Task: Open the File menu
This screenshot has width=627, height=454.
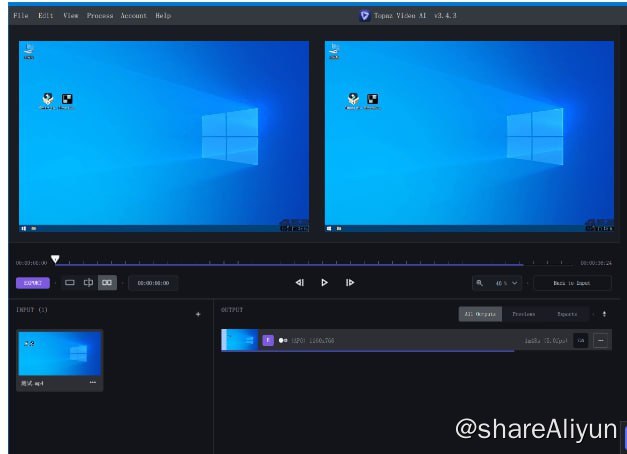Action: pyautogui.click(x=21, y=16)
